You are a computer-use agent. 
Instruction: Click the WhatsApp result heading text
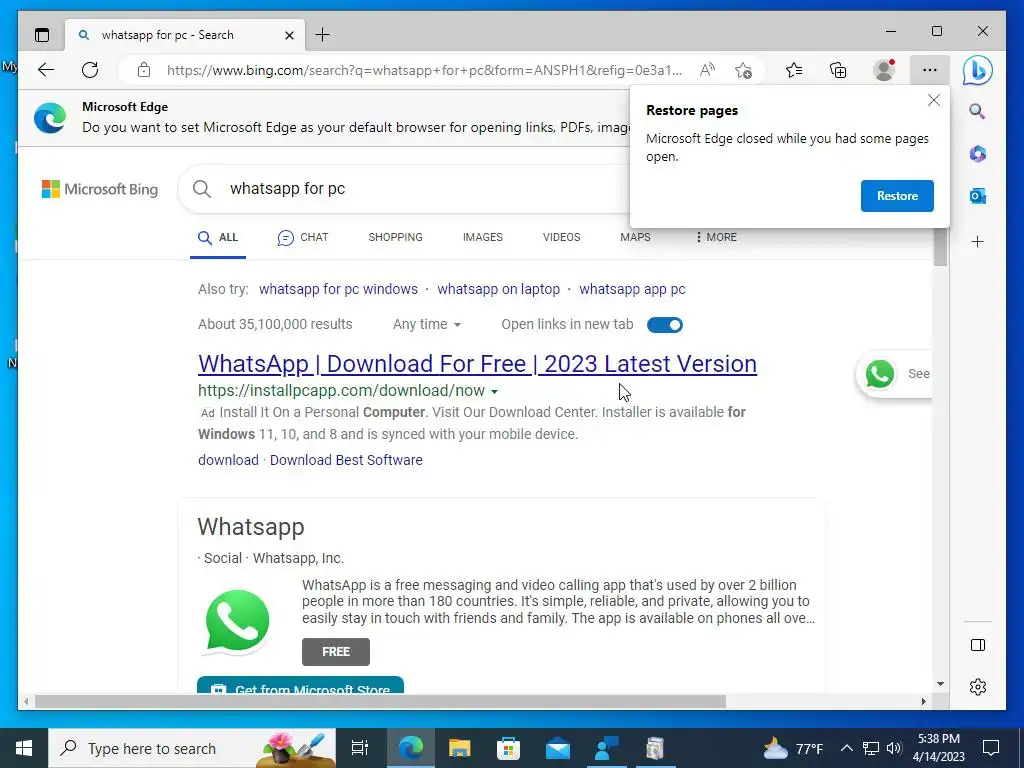point(251,527)
